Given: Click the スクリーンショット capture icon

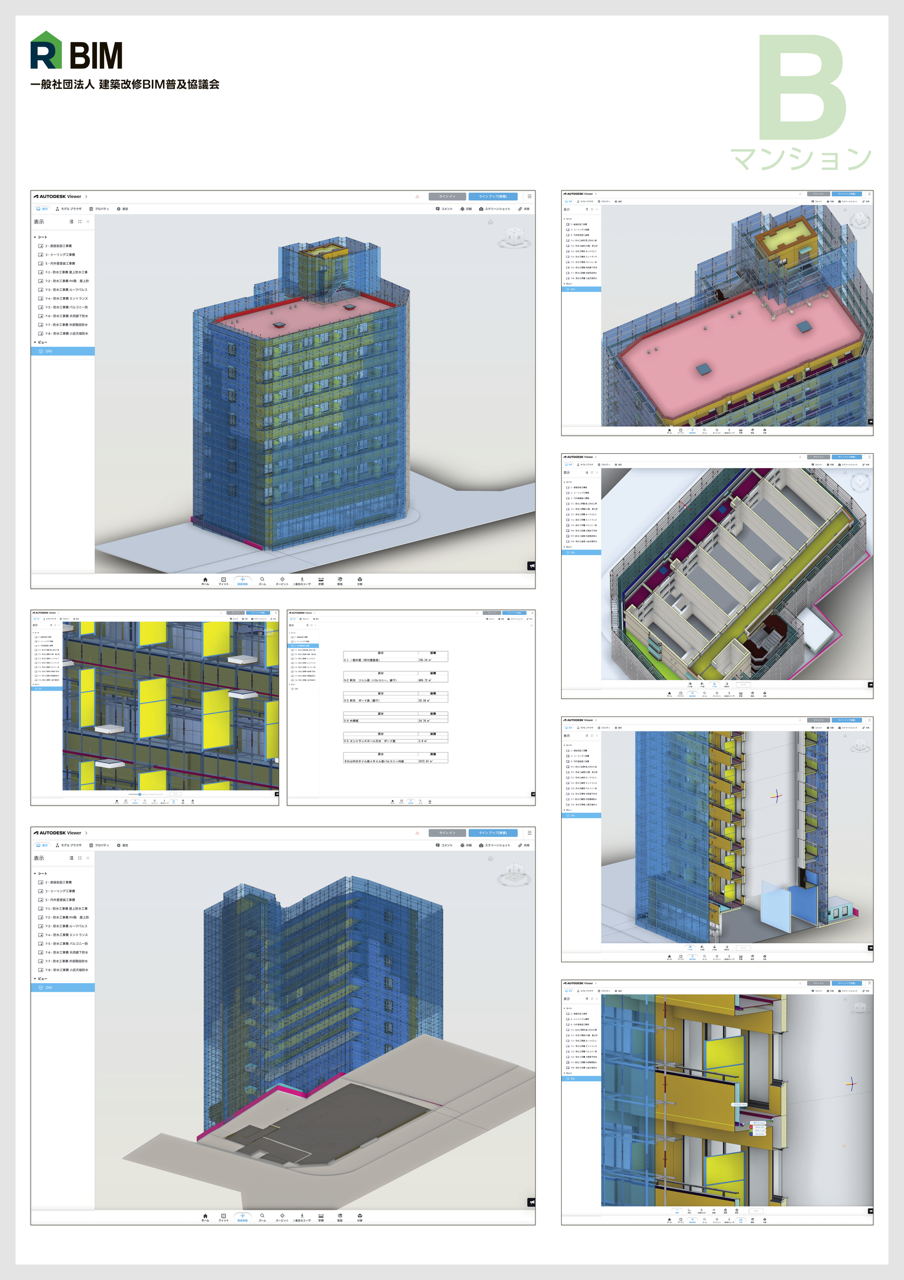Looking at the screenshot, I should pos(483,210).
